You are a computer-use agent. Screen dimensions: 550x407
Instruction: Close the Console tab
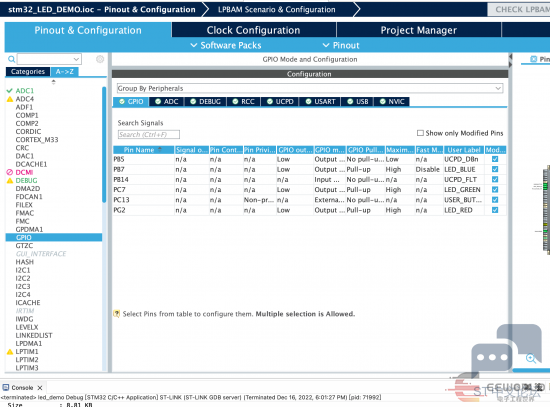tap(40, 388)
